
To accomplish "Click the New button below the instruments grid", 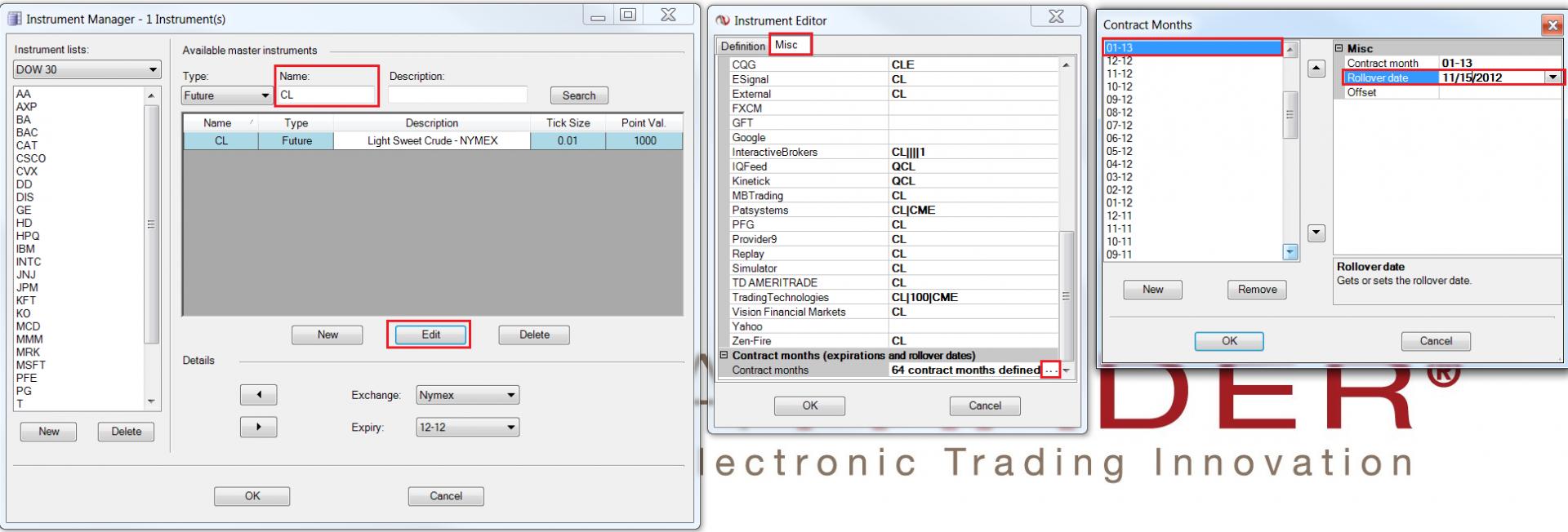I will [327, 335].
